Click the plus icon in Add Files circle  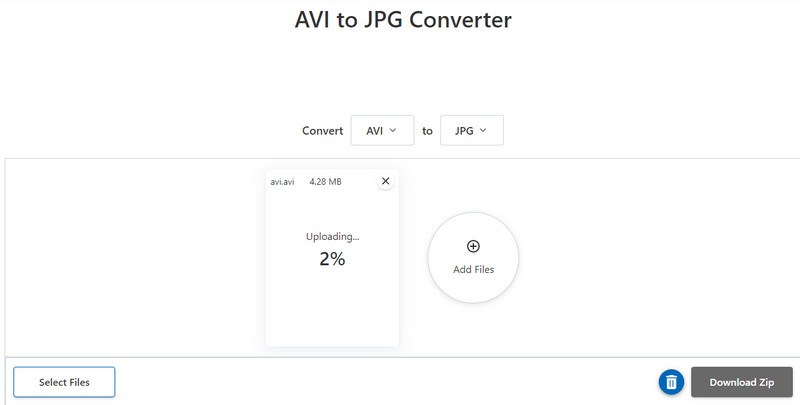point(473,246)
